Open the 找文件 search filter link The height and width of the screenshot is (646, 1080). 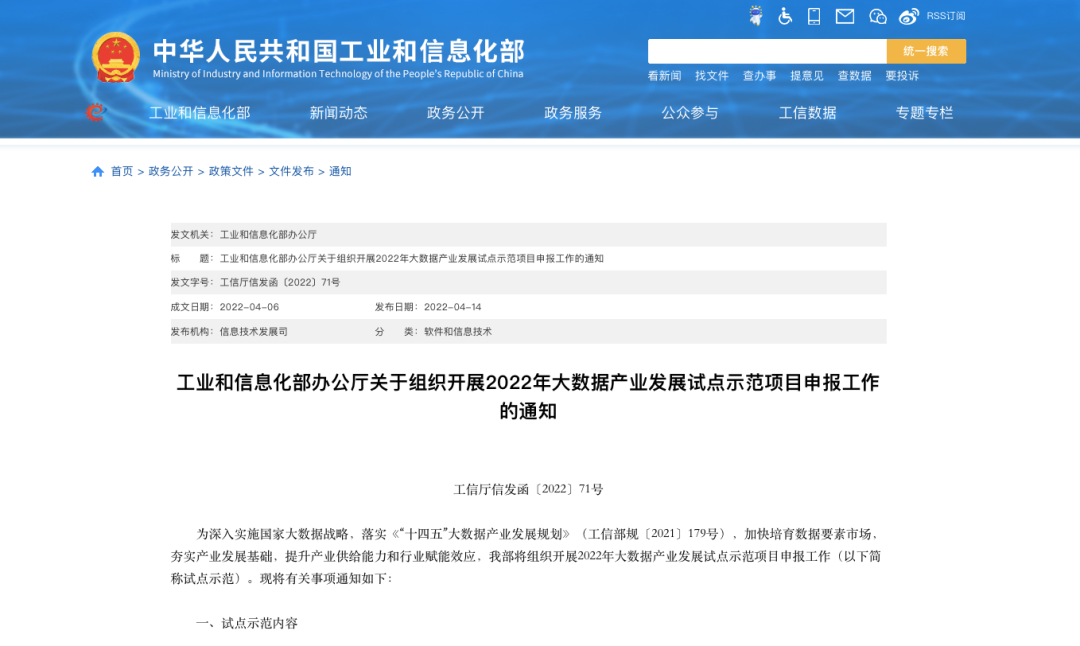[711, 76]
